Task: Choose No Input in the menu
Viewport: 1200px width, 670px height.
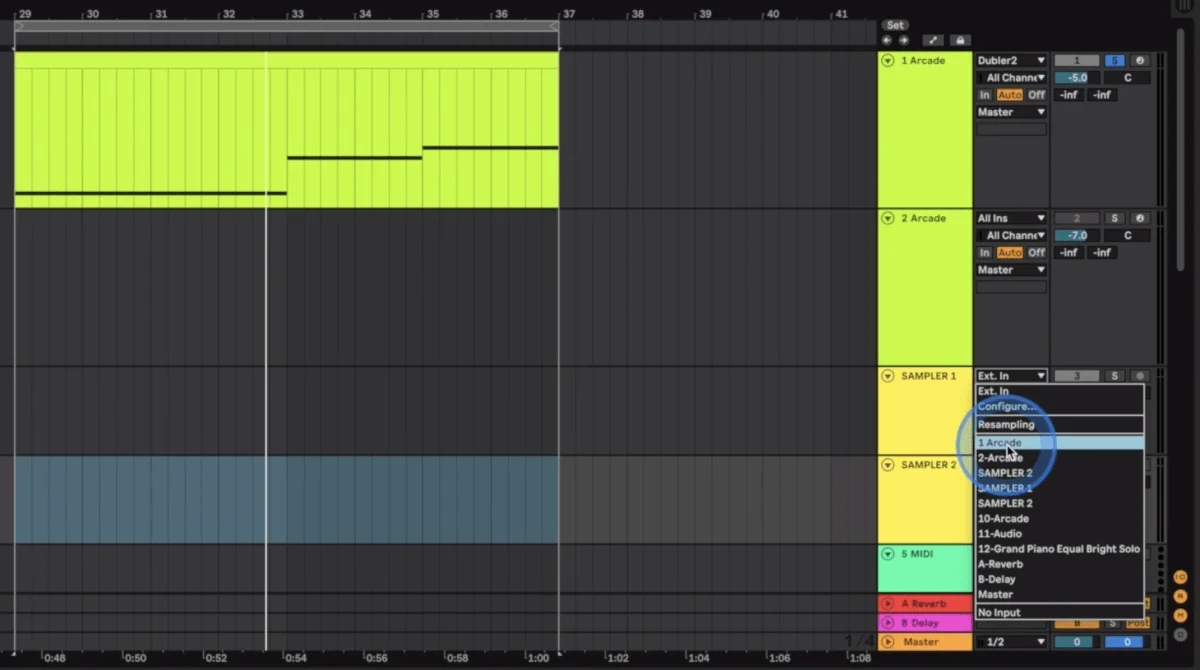Action: point(1059,612)
